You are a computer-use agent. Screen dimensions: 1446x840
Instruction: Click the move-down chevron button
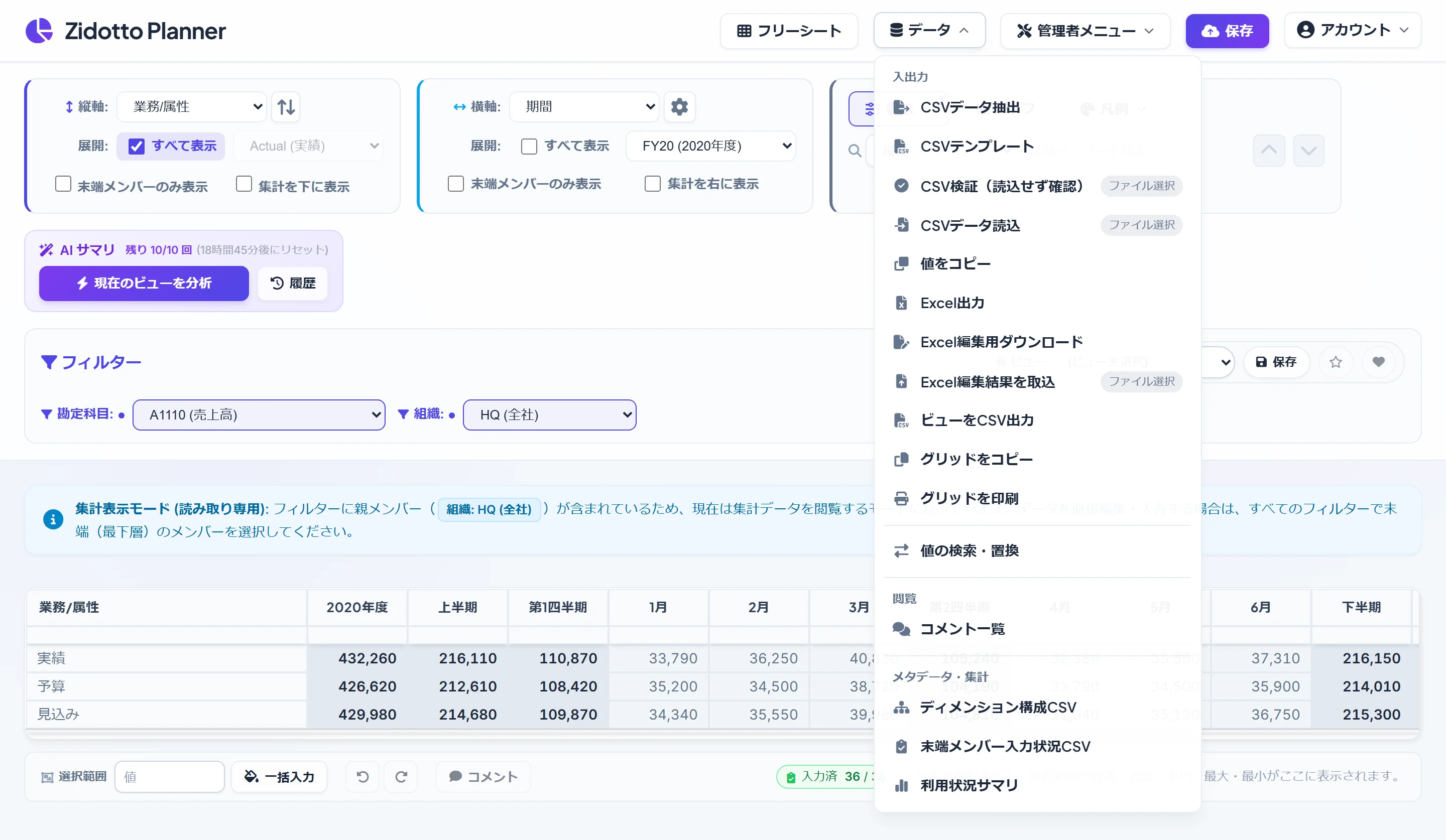tap(1308, 151)
